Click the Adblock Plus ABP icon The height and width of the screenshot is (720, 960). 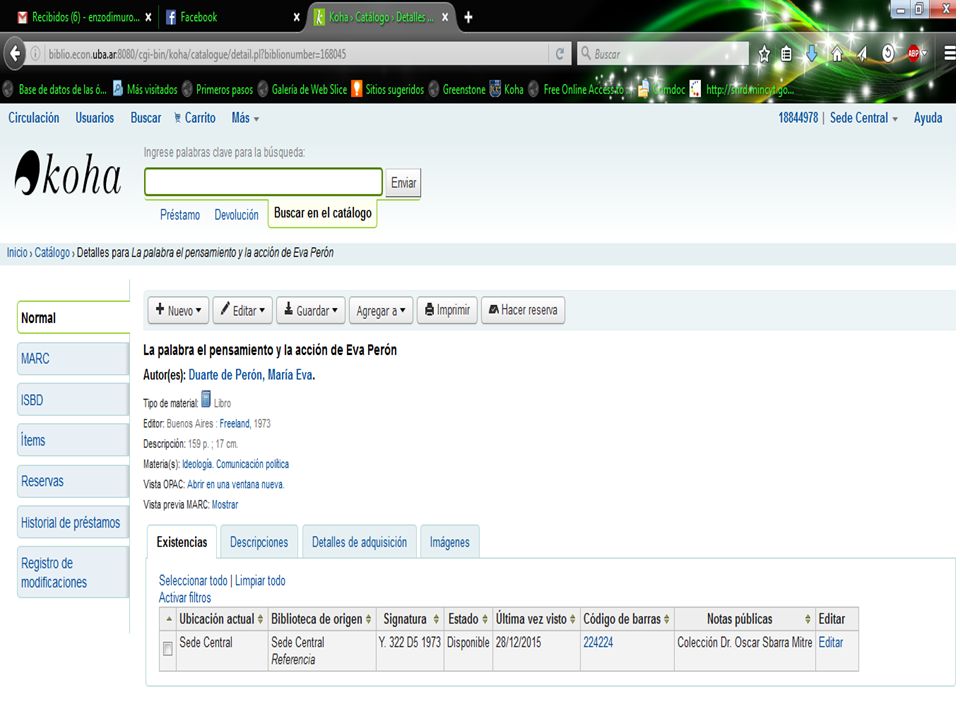tap(914, 54)
